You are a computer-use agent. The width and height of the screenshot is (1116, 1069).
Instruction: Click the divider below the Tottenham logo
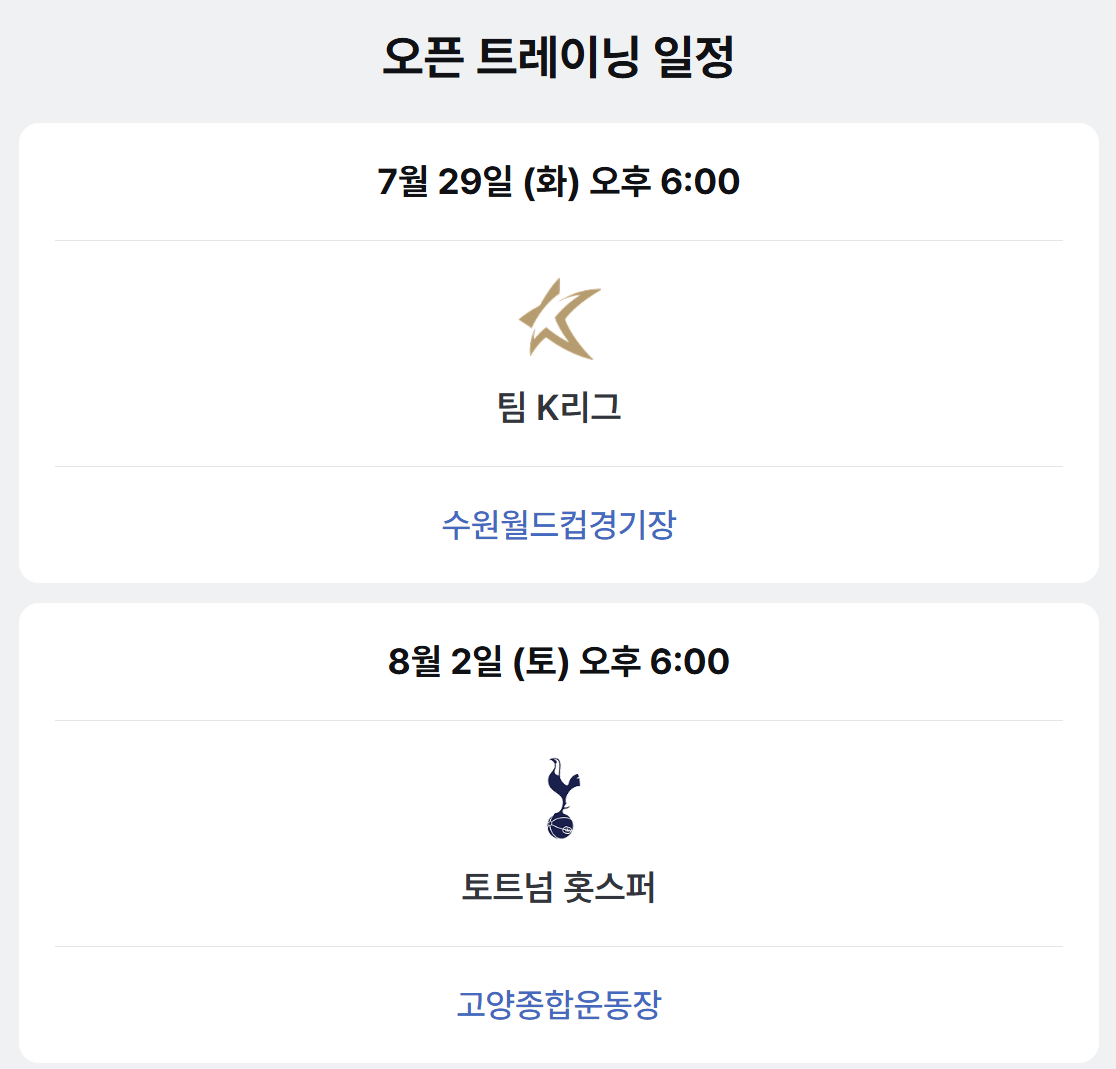[x=558, y=944]
